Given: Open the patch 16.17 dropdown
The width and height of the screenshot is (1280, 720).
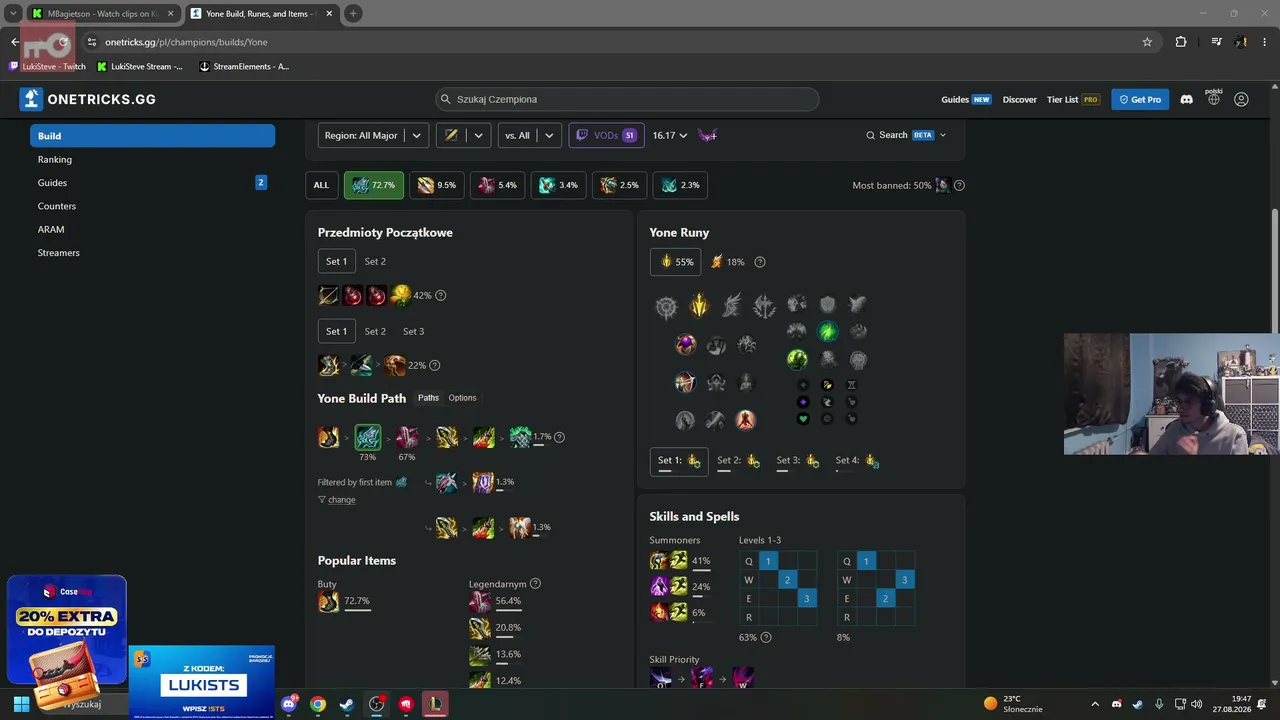Looking at the screenshot, I should pyautogui.click(x=670, y=135).
